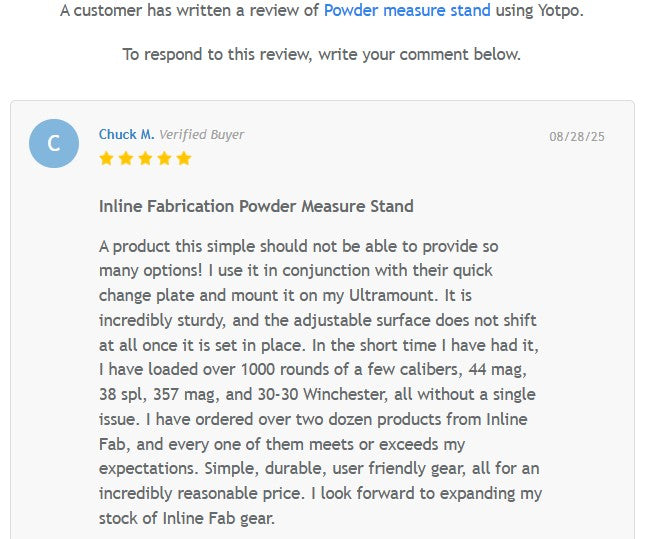The height and width of the screenshot is (539, 645).
Task: Click the Inline Fabrication Powder Measure Stand title
Action: [x=256, y=207]
